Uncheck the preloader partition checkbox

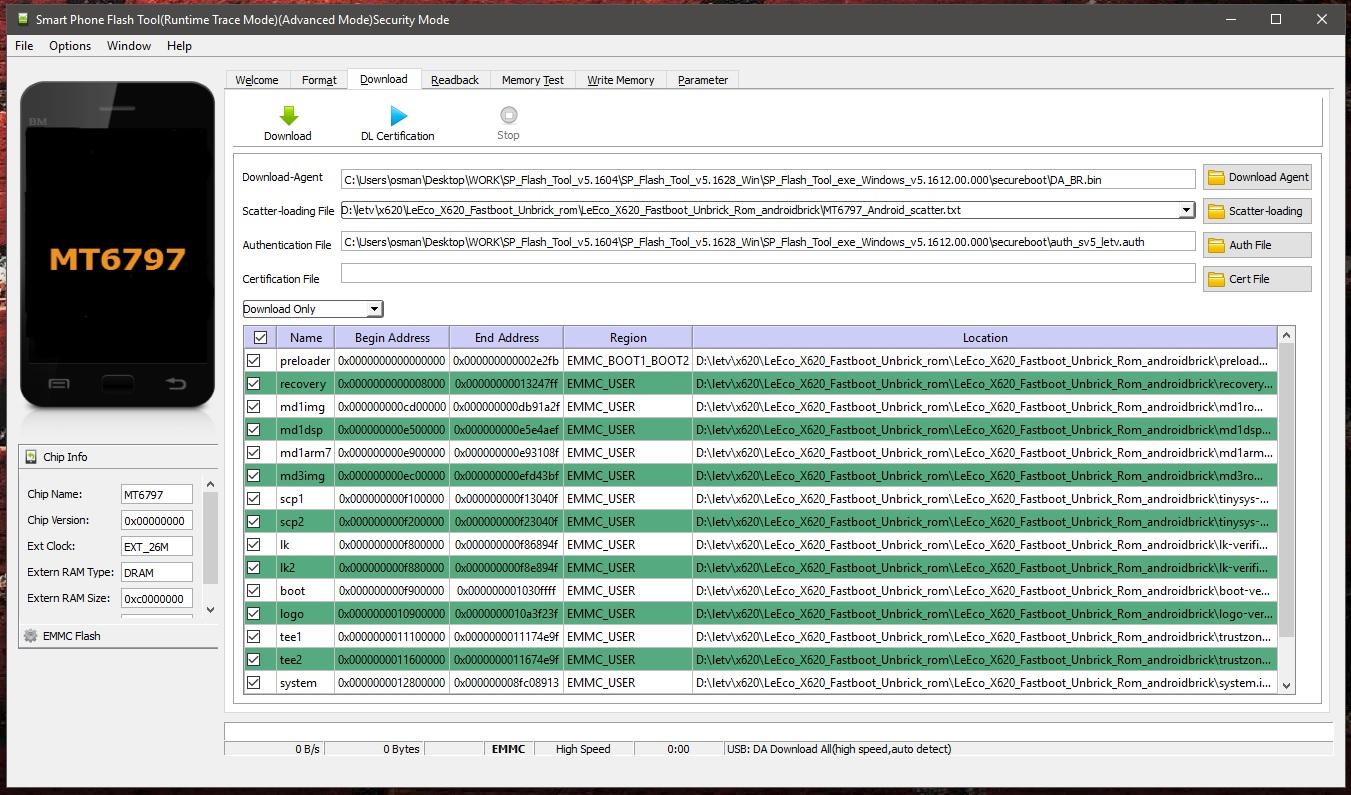(x=254, y=361)
